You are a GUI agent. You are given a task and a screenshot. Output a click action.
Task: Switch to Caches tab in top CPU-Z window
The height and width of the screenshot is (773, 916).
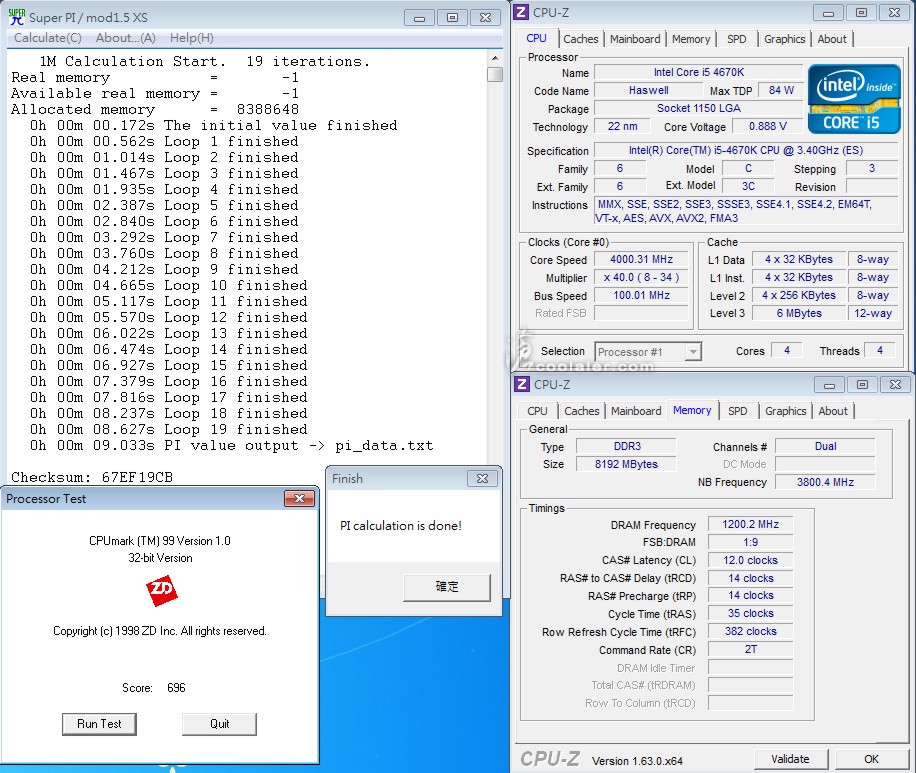[x=581, y=39]
